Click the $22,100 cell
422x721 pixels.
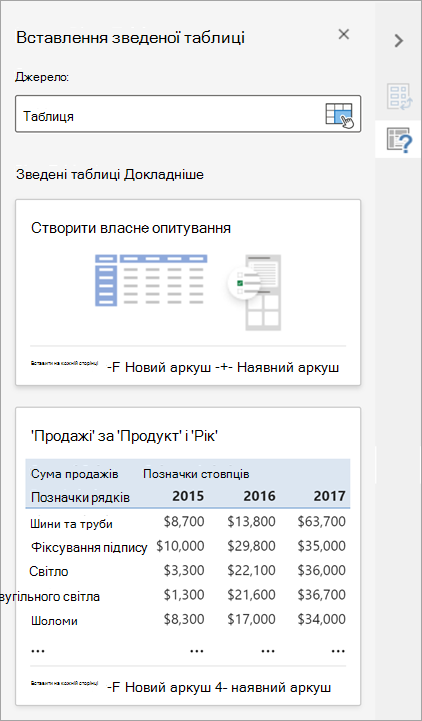click(251, 570)
